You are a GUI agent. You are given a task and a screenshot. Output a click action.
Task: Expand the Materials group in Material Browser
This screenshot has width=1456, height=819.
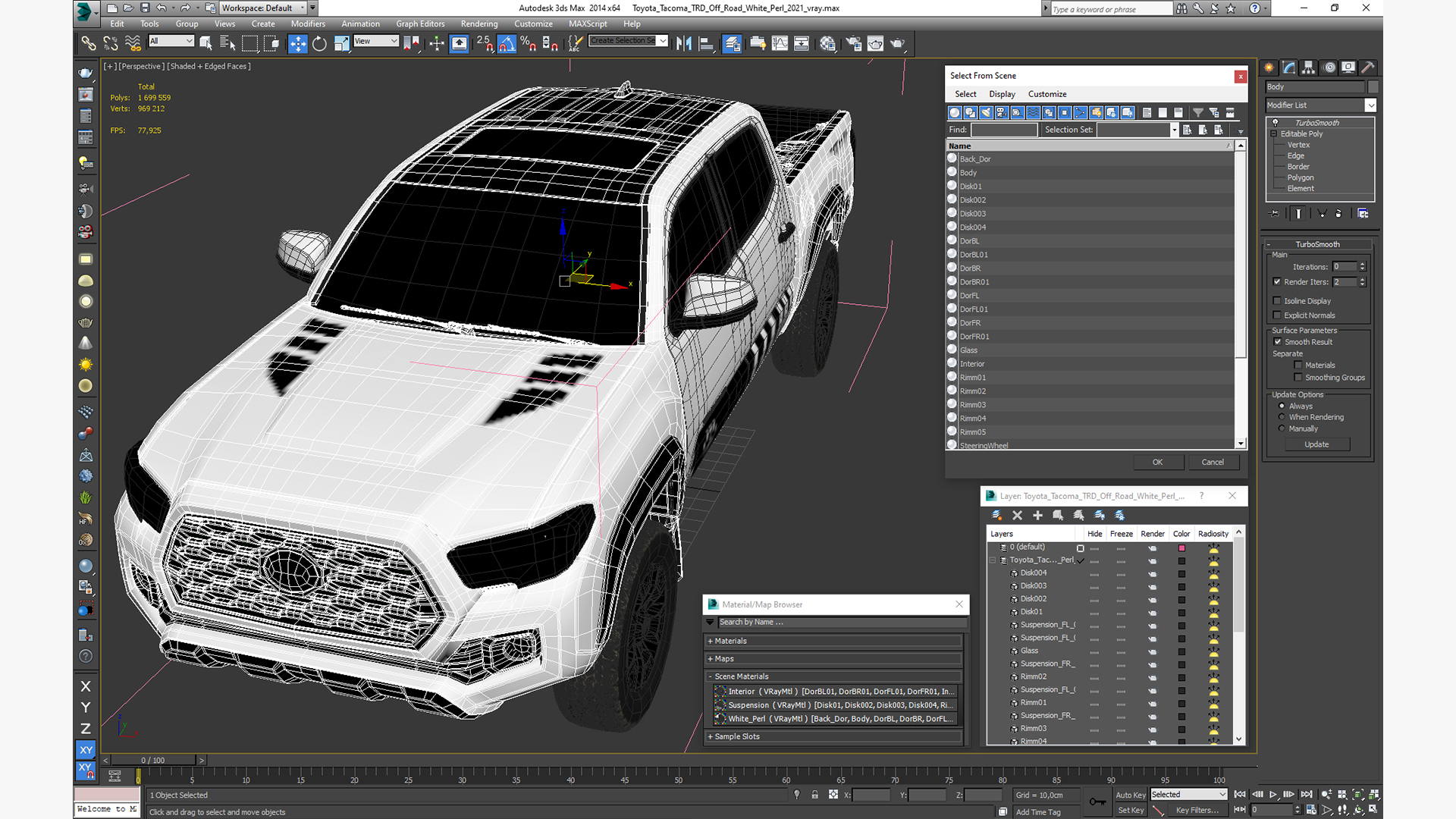coord(833,641)
